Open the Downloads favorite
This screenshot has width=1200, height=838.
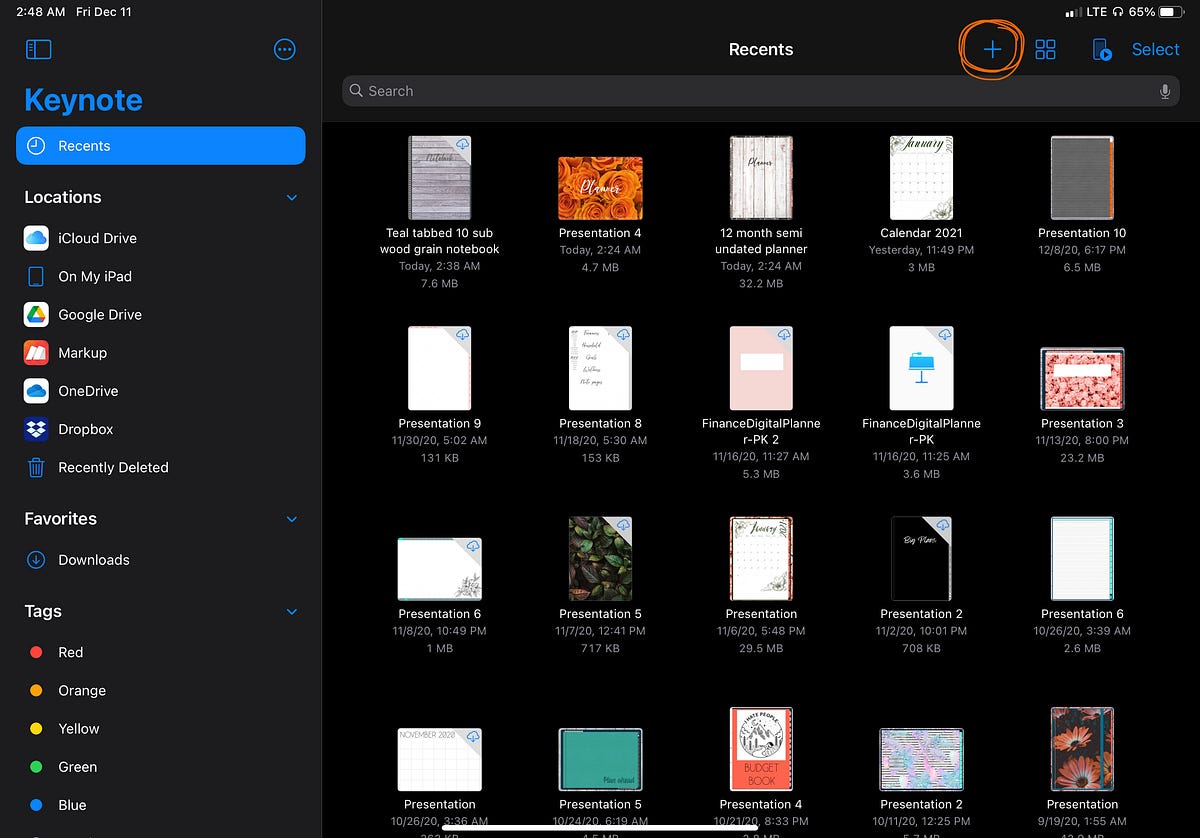(x=93, y=559)
